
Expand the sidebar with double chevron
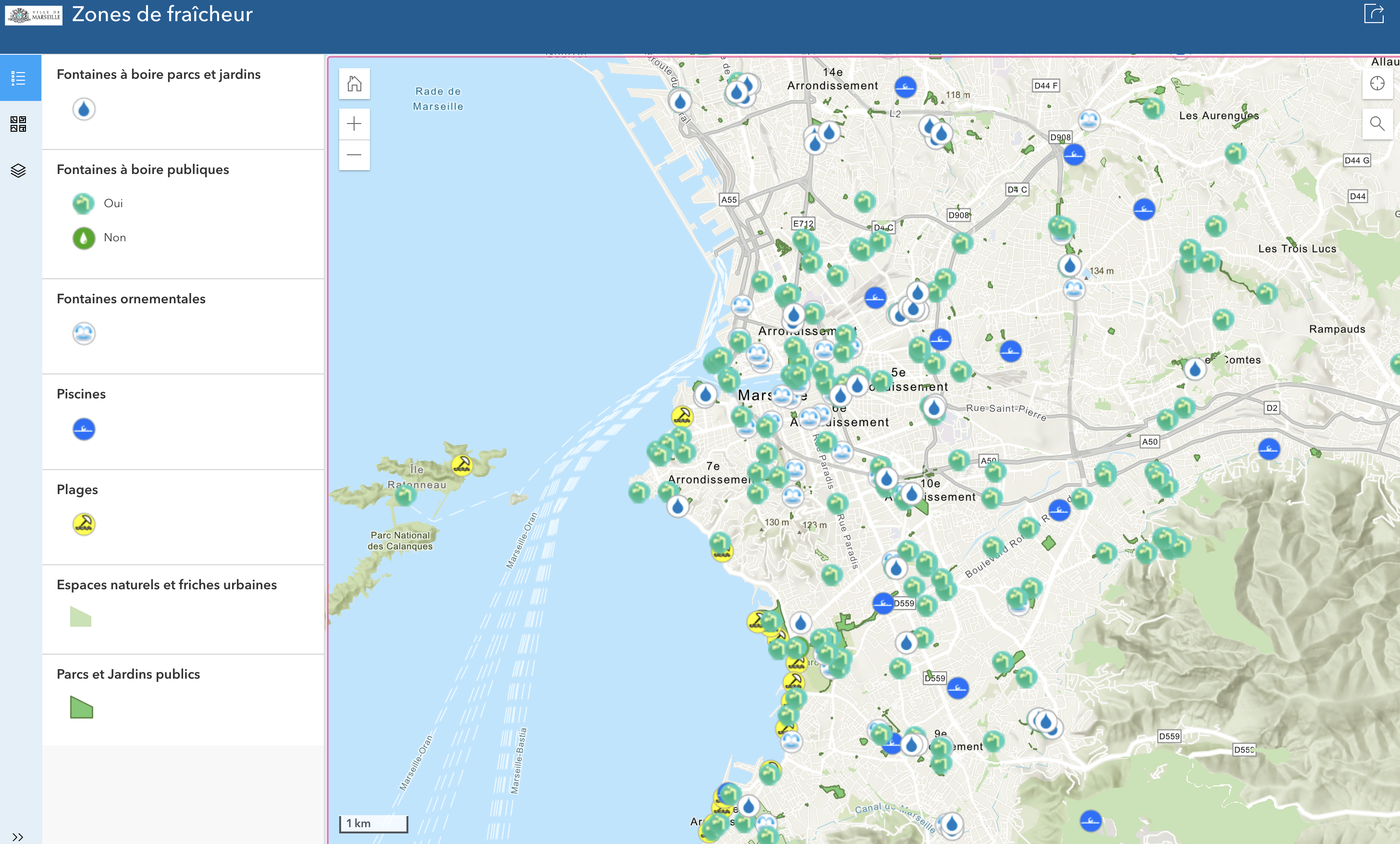18,837
